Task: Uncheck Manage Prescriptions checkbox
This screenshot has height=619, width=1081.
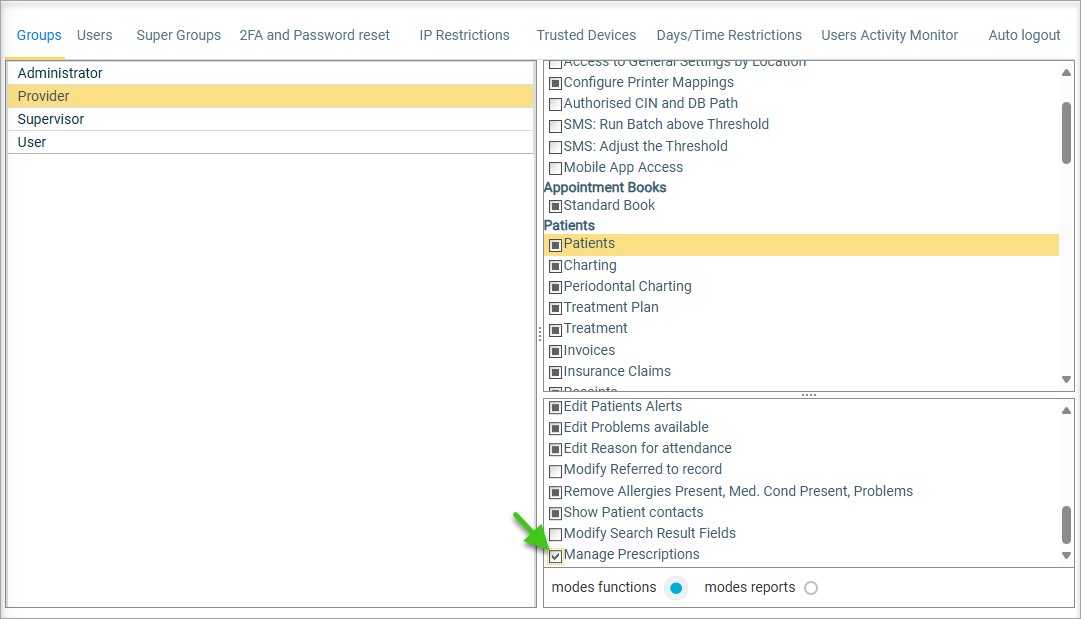Action: (555, 556)
